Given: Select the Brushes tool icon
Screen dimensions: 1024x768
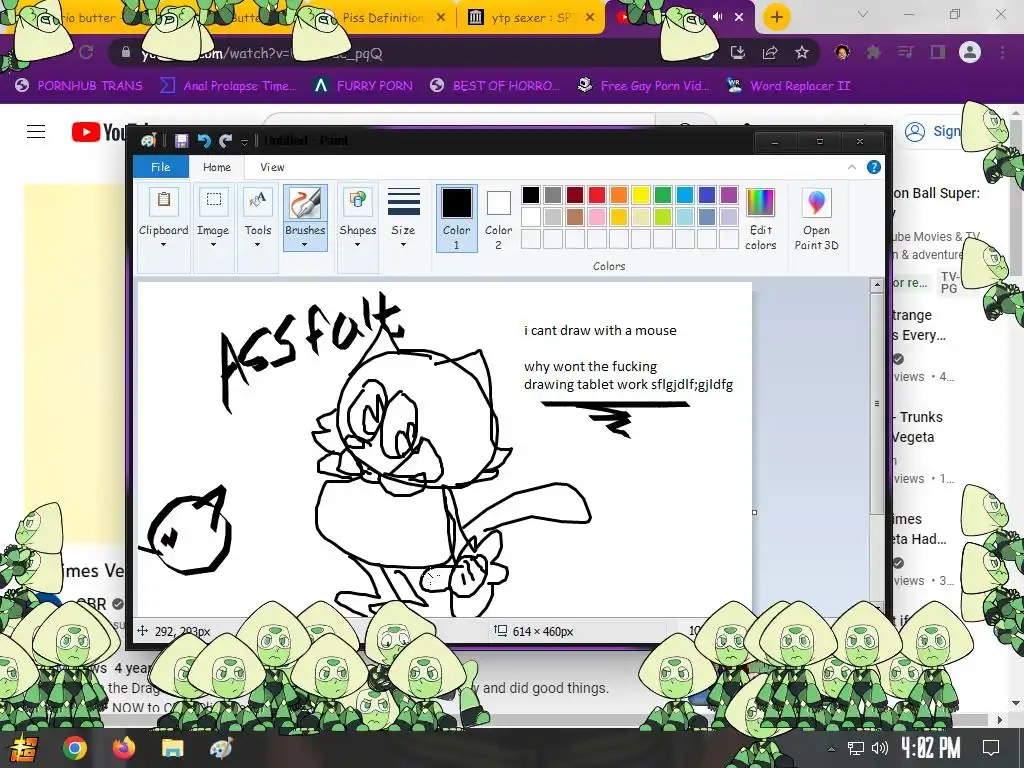Looking at the screenshot, I should pyautogui.click(x=305, y=202).
